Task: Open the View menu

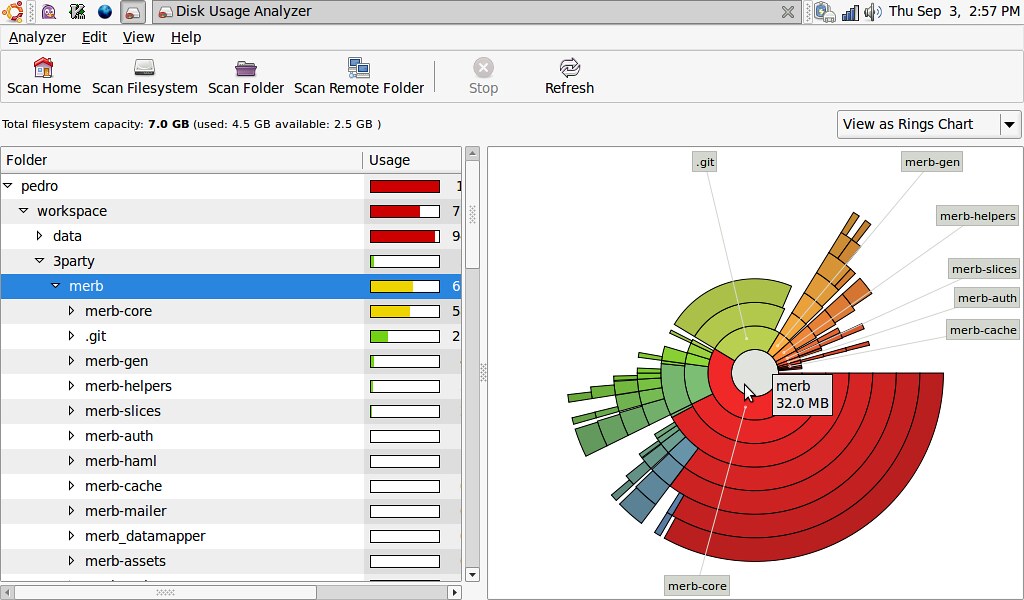Action: pos(138,37)
